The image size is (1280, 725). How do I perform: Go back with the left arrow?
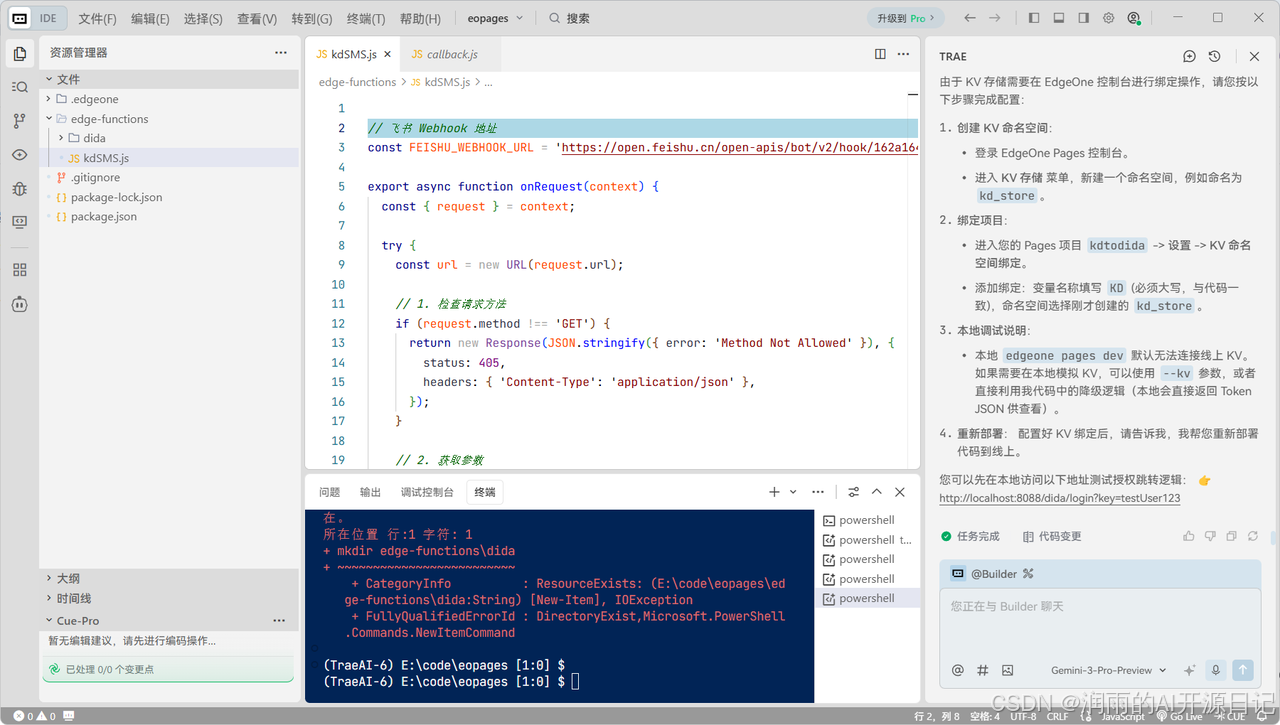pyautogui.click(x=969, y=18)
